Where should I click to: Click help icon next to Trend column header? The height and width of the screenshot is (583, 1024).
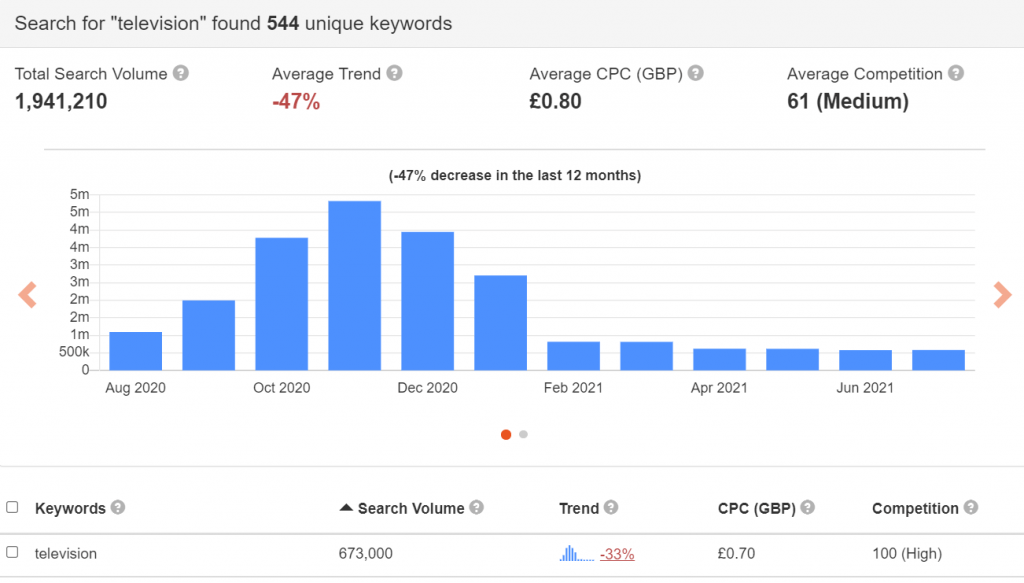coord(611,508)
